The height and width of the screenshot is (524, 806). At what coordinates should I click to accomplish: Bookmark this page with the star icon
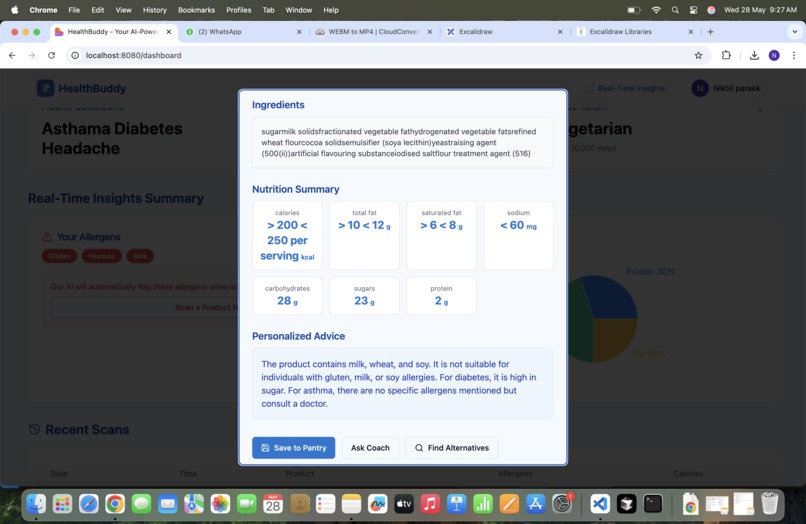click(x=698, y=55)
